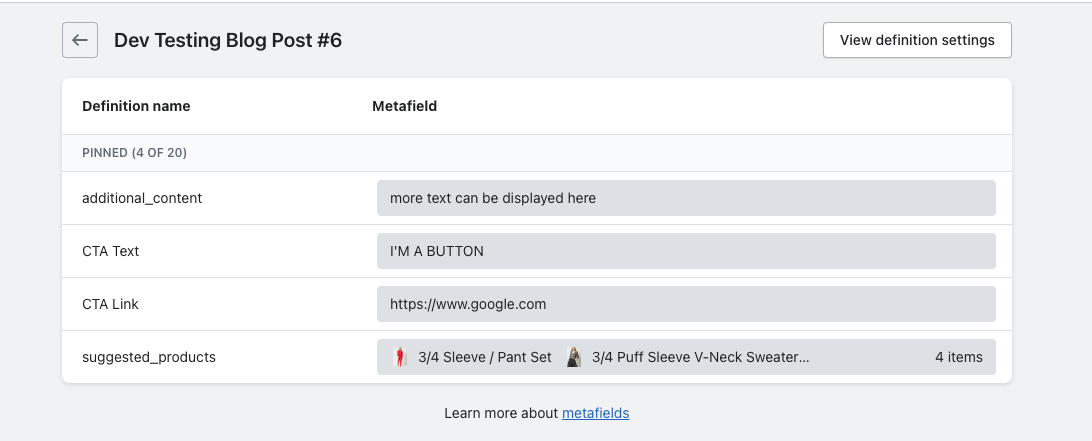Click the CTA Link URL field
Viewport: 1092px width, 441px height.
tap(686, 304)
